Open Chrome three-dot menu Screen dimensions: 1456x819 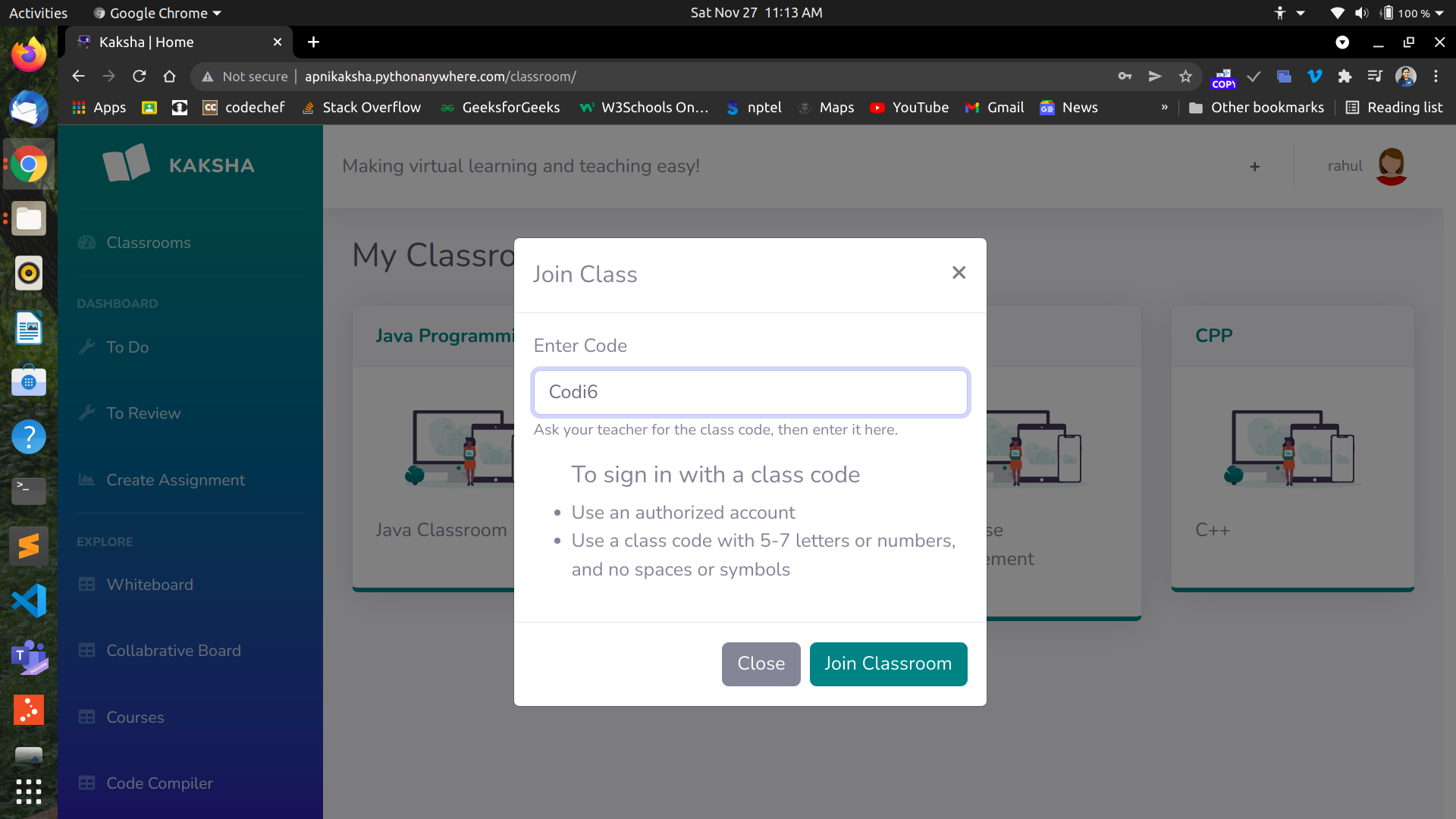(x=1436, y=77)
